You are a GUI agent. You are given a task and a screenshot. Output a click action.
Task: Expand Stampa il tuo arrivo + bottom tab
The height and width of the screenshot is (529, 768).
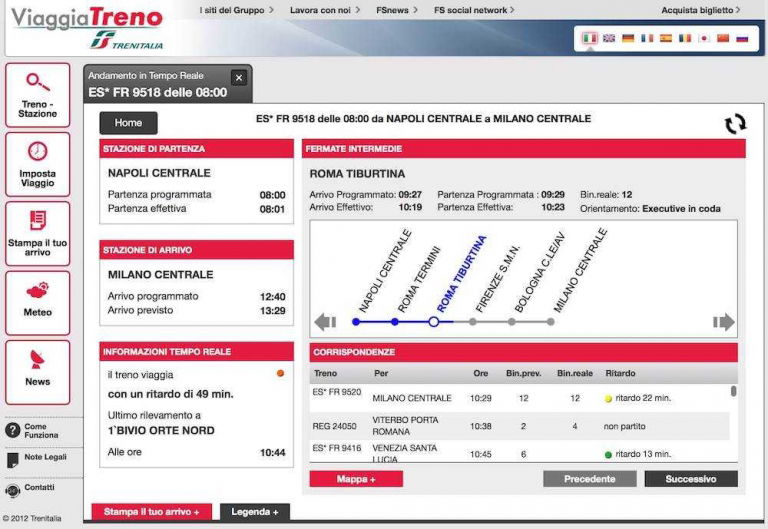(151, 512)
